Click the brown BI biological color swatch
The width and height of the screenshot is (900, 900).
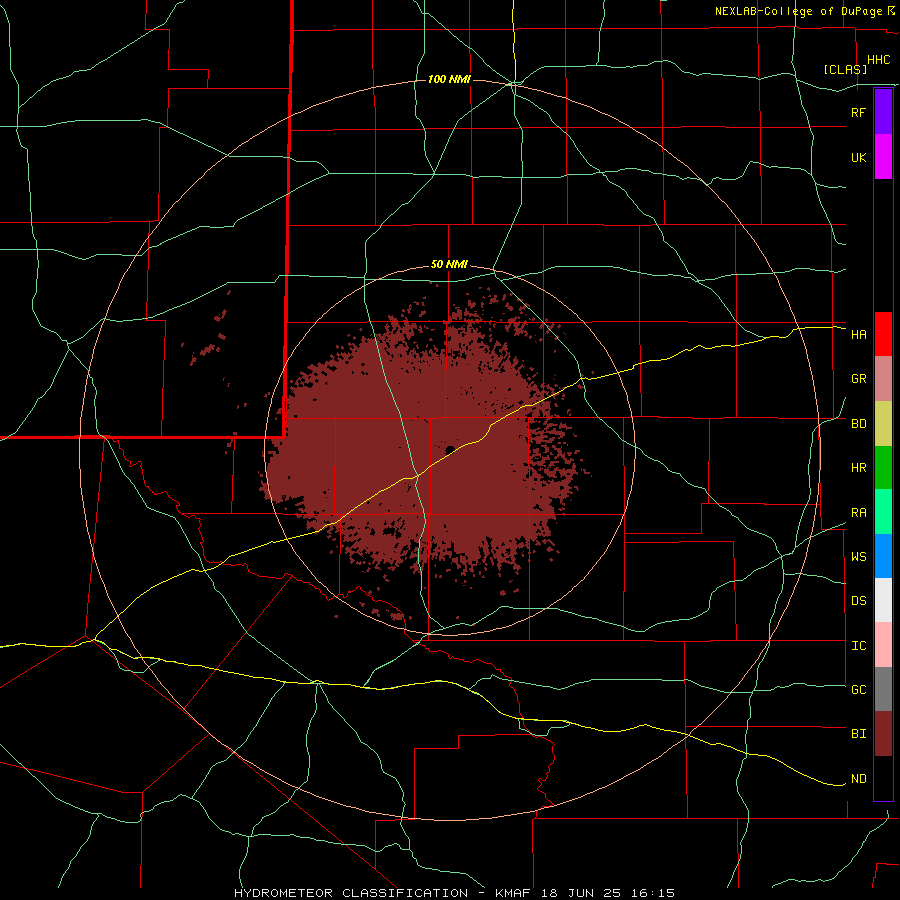click(x=883, y=734)
